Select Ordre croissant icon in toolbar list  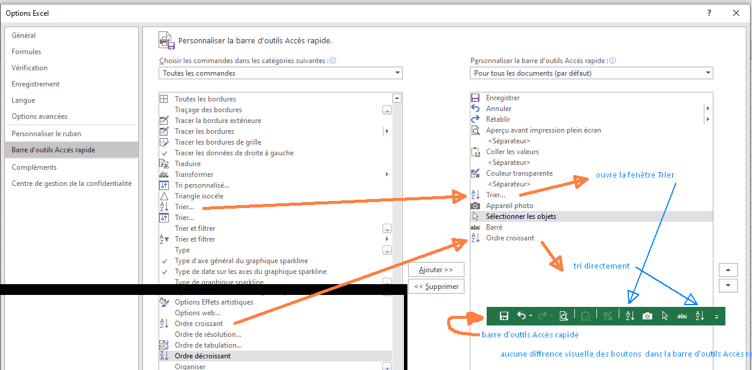coord(475,238)
